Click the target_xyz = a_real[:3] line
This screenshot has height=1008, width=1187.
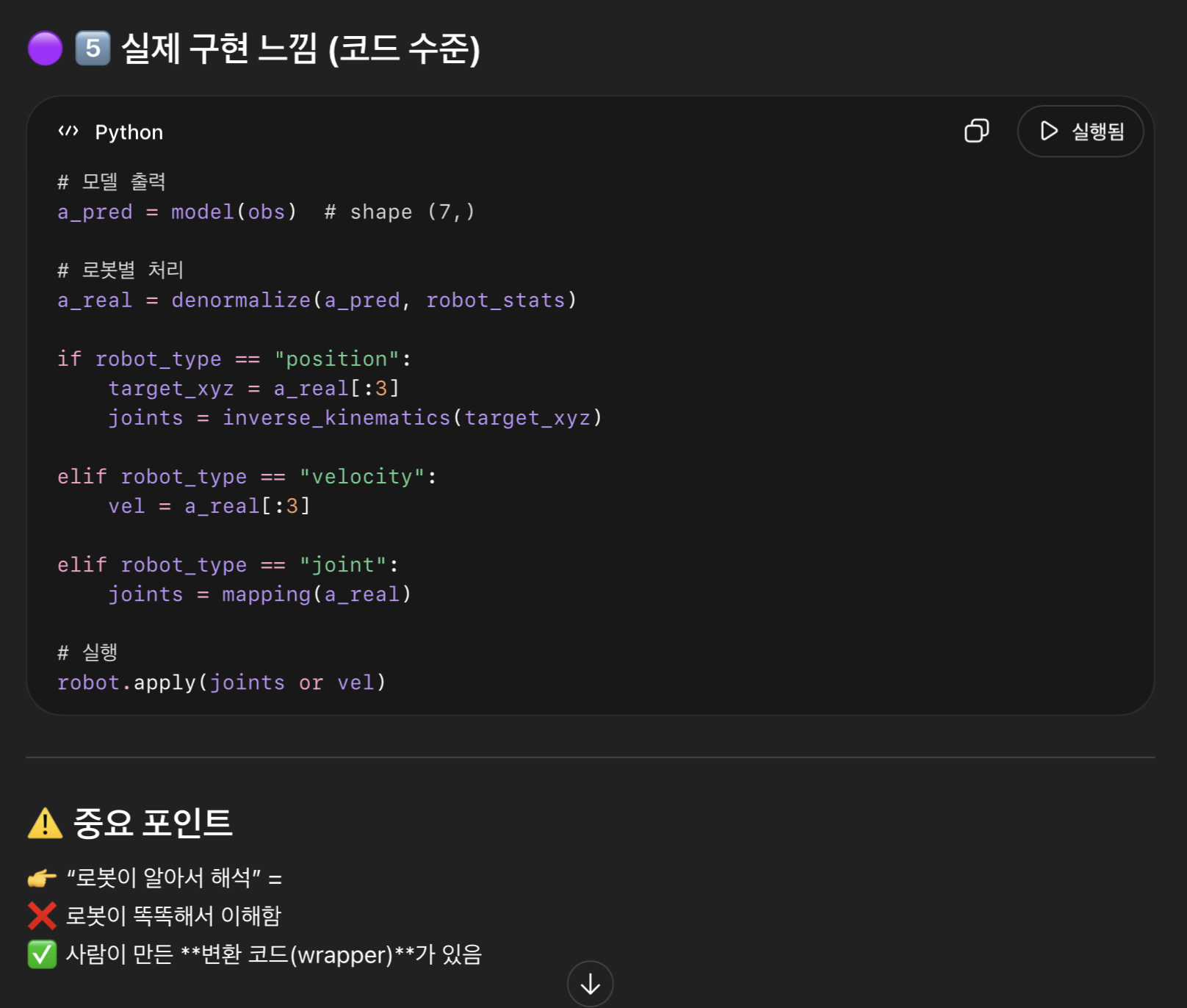click(254, 388)
